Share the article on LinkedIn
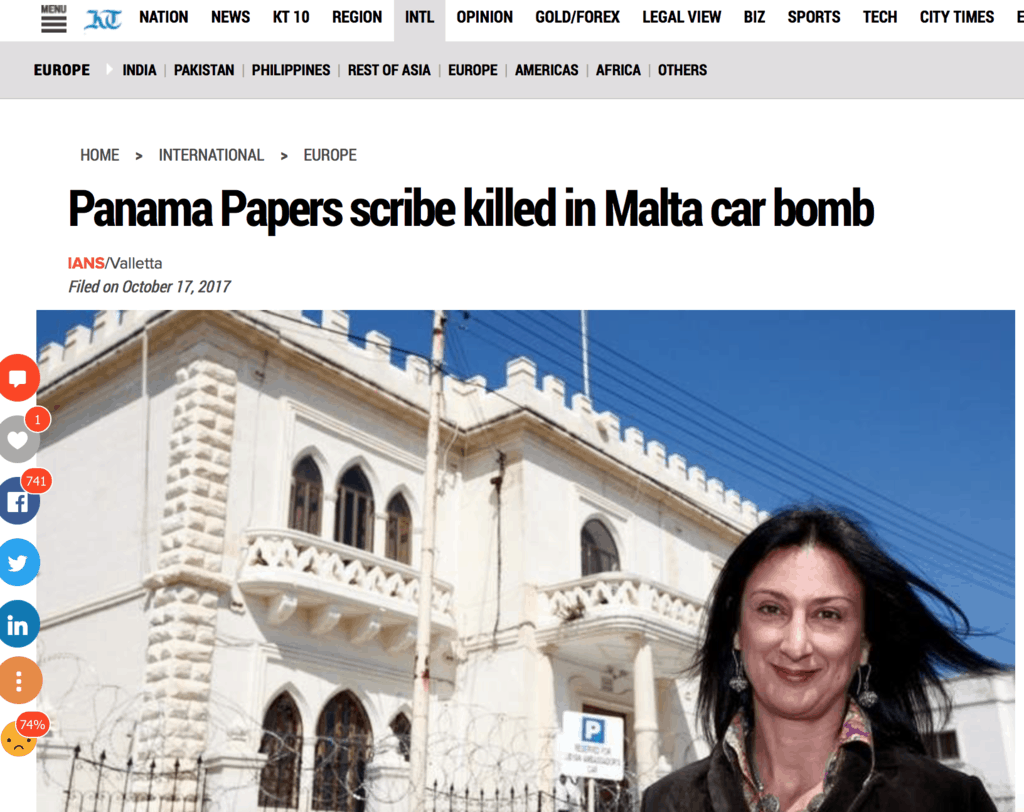Viewport: 1024px width, 812px height. click(x=18, y=624)
